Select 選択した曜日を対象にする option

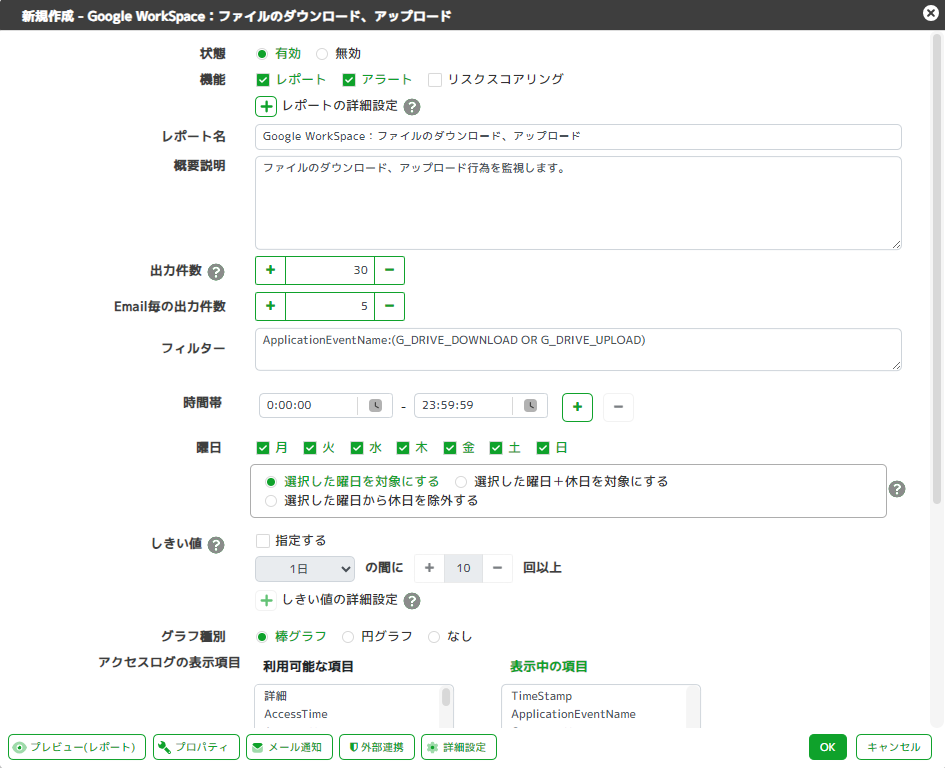tap(271, 482)
